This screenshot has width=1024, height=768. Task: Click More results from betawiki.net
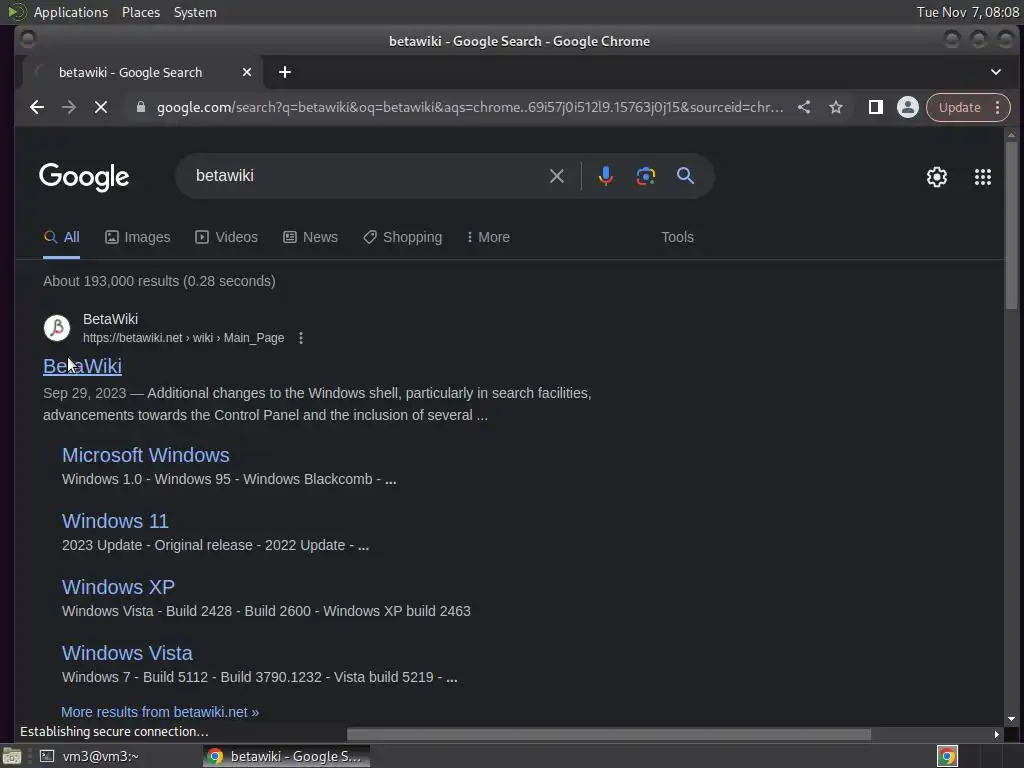coord(160,712)
